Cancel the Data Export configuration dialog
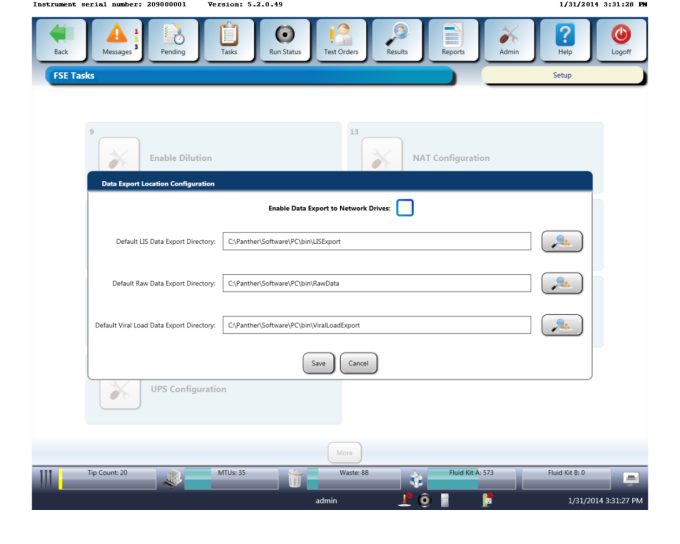 (358, 363)
